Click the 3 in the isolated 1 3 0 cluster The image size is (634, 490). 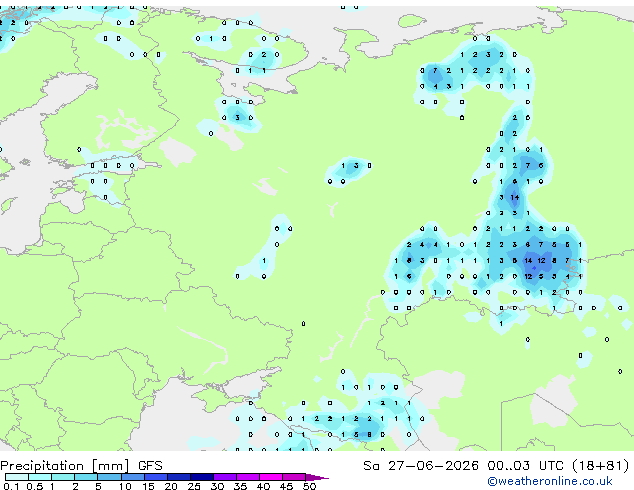click(356, 165)
